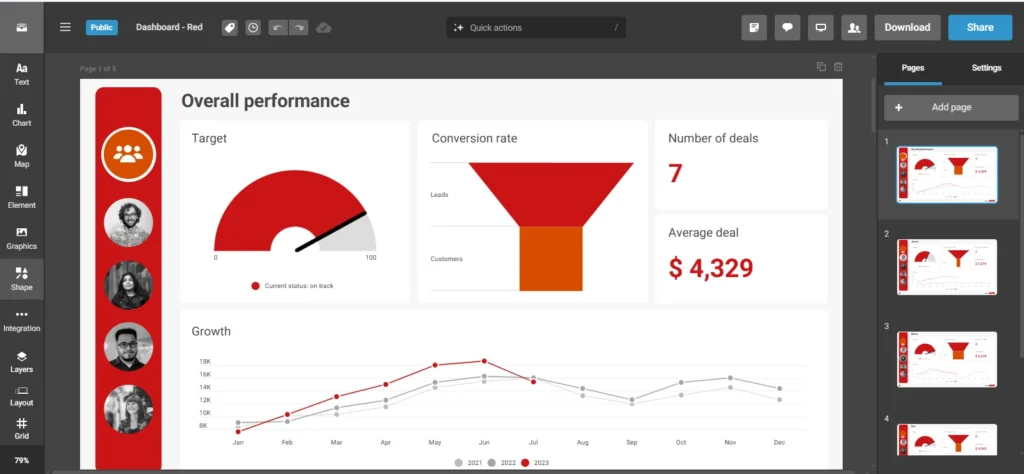Start presentation mode monitor icon
The width and height of the screenshot is (1024, 474).
pos(821,27)
